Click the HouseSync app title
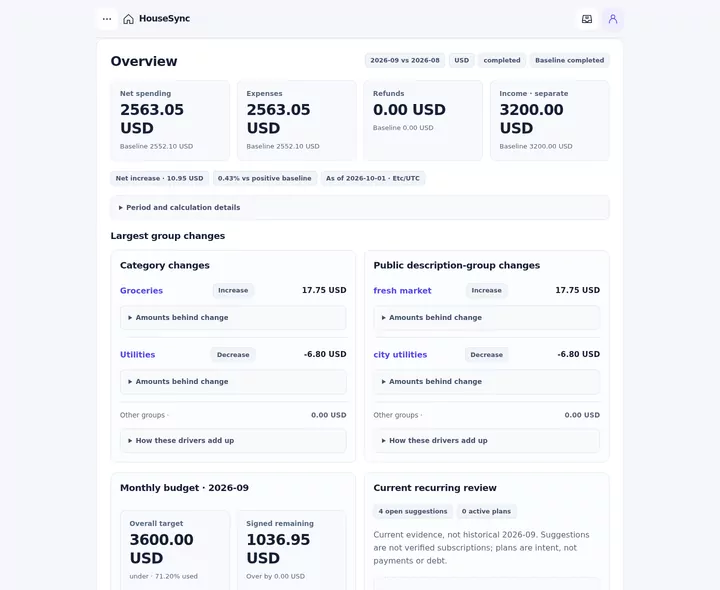The image size is (720, 590). click(x=164, y=19)
